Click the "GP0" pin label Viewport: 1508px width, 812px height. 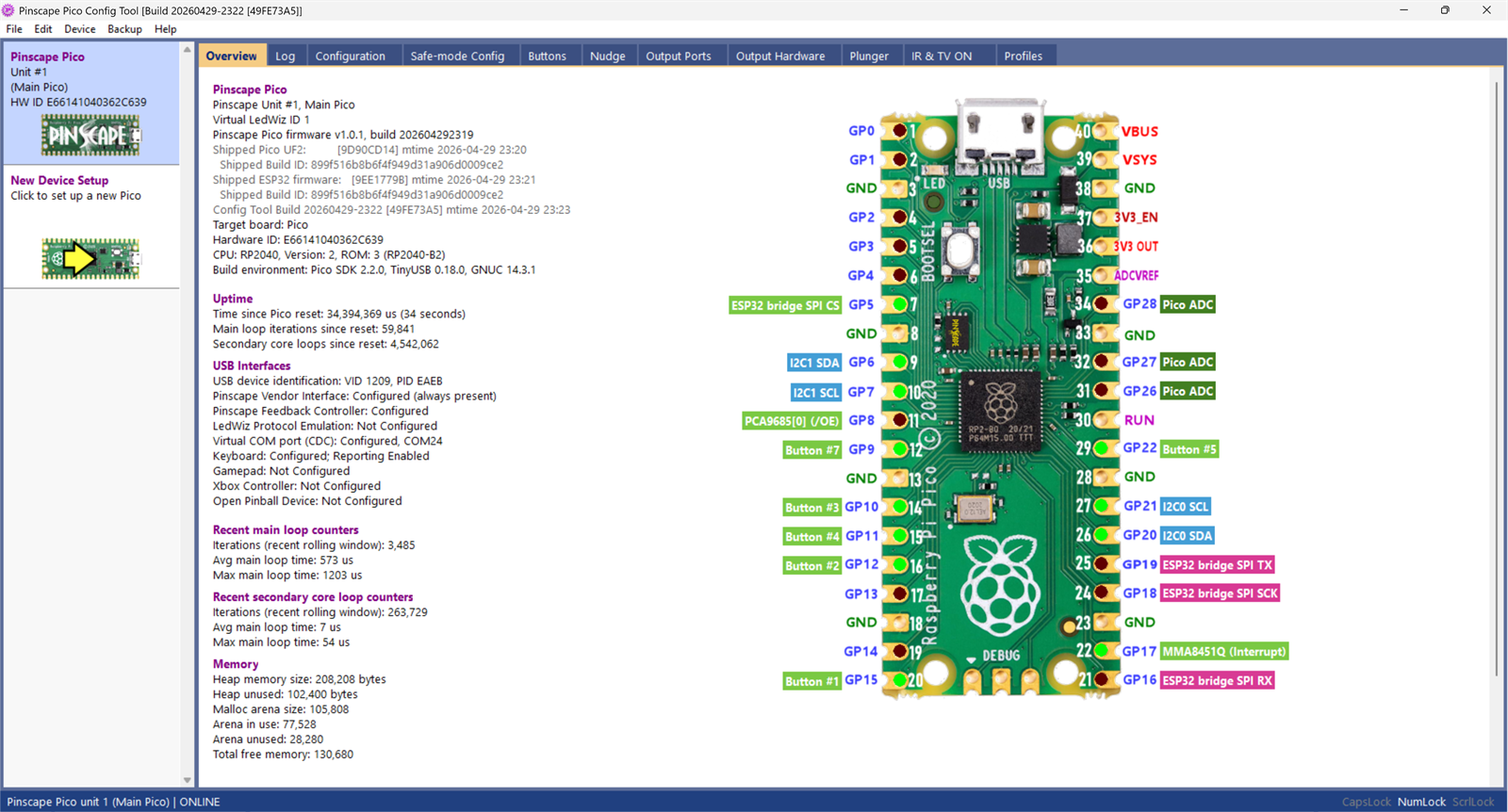pos(861,131)
